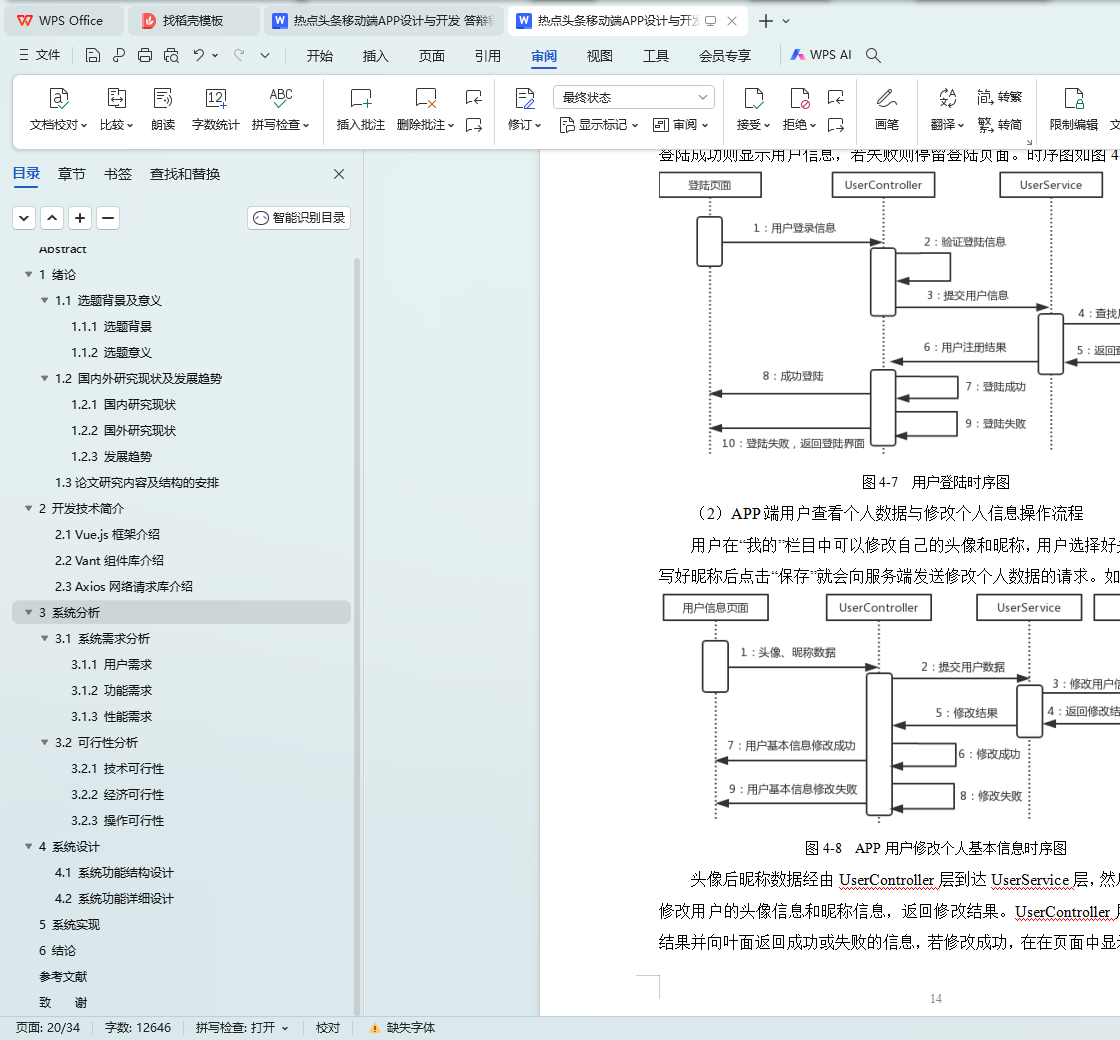Image resolution: width=1120 pixels, height=1040 pixels.
Task: Collapse the 4 系统设计 node
Action: pyautogui.click(x=29, y=846)
